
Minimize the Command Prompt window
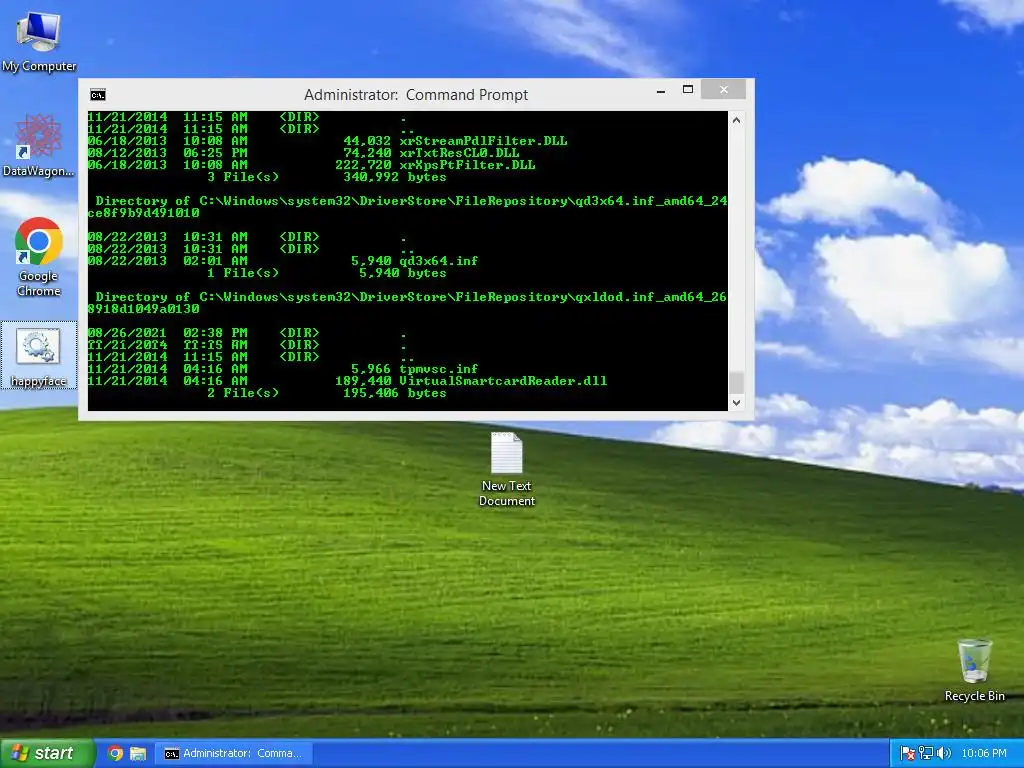[661, 90]
